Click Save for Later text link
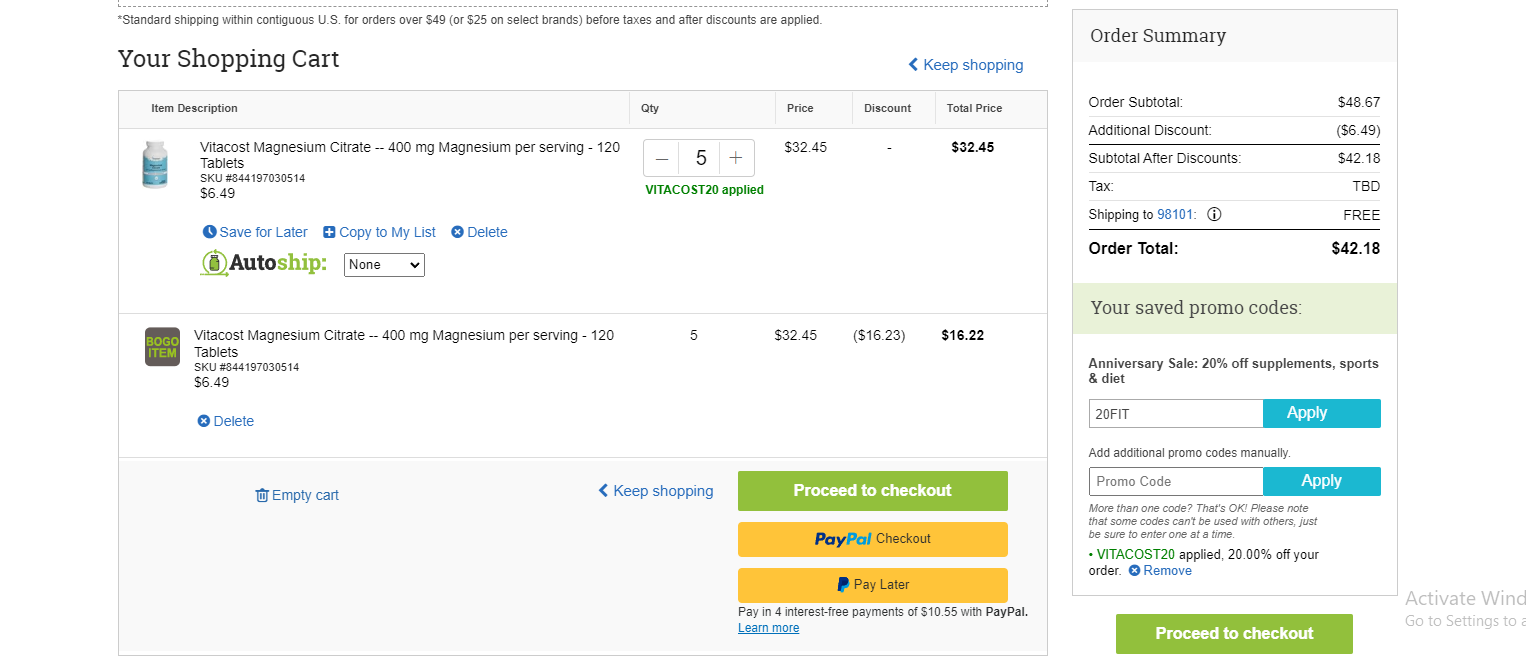 [x=263, y=232]
